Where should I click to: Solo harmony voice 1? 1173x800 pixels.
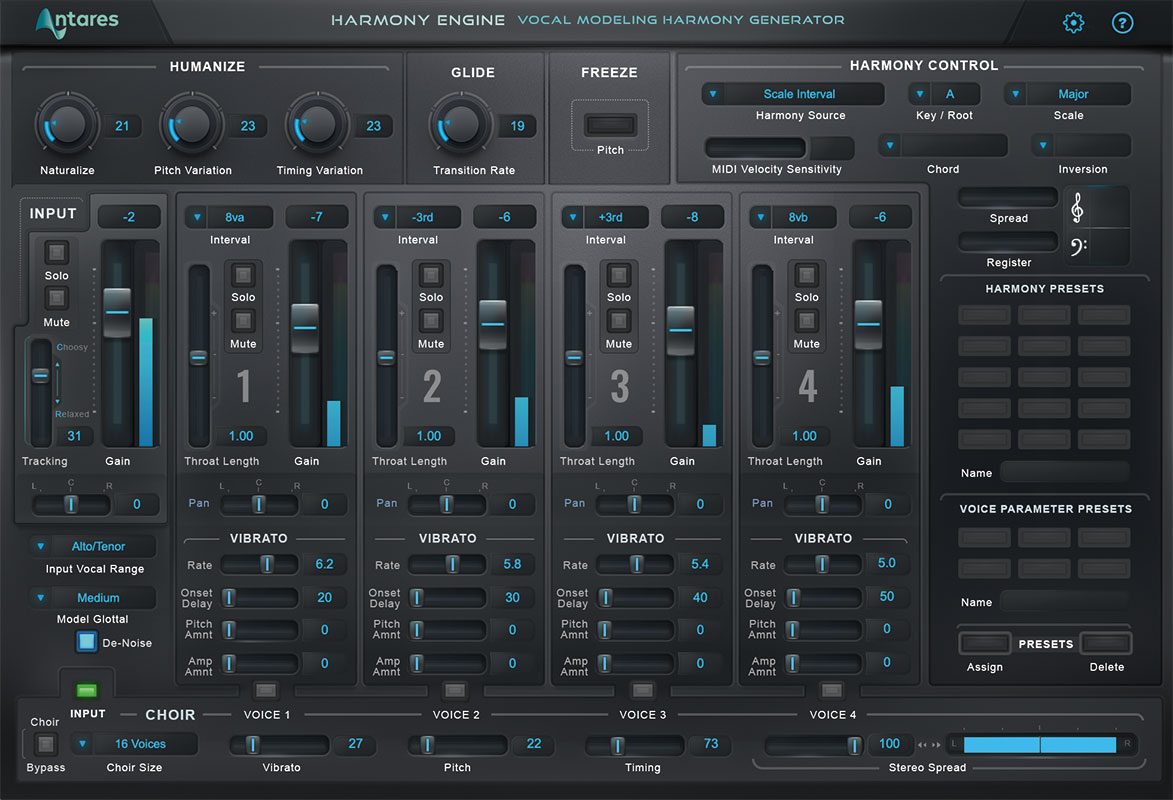(243, 275)
